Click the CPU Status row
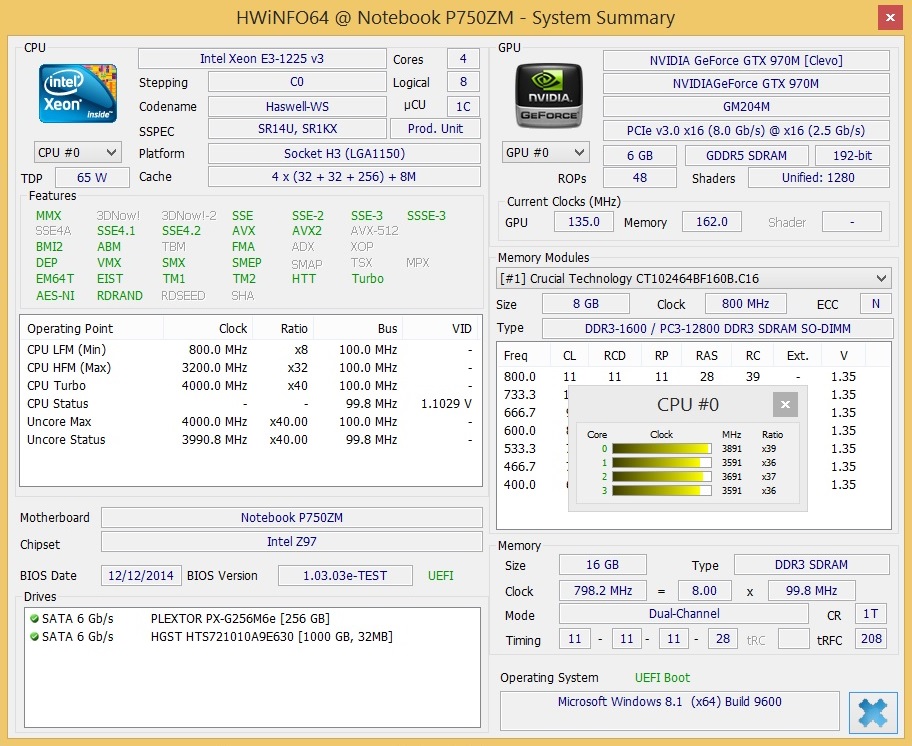The width and height of the screenshot is (912, 746). click(250, 404)
